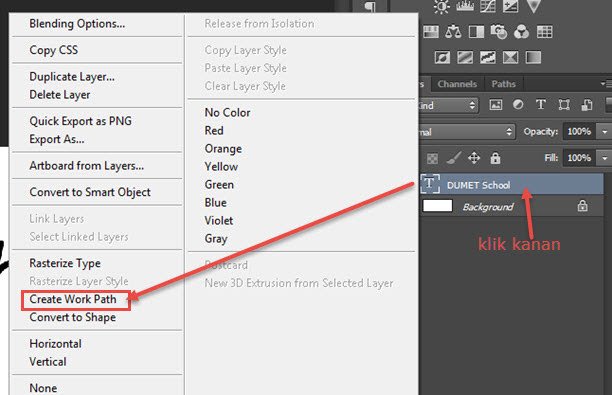Choose Copy CSS
This screenshot has width=612, height=395.
[53, 50]
